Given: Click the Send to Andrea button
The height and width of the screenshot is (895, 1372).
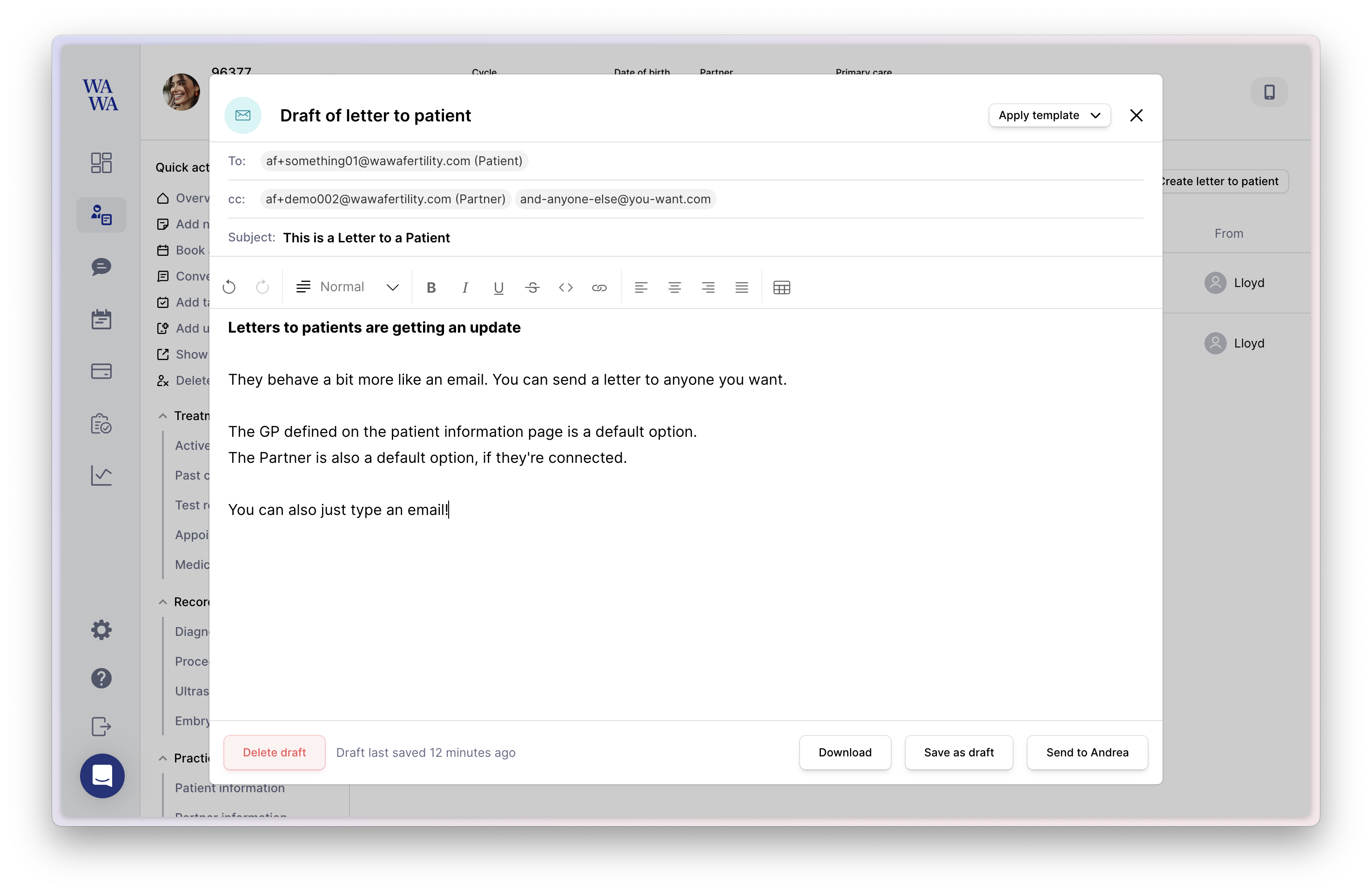Looking at the screenshot, I should point(1087,752).
